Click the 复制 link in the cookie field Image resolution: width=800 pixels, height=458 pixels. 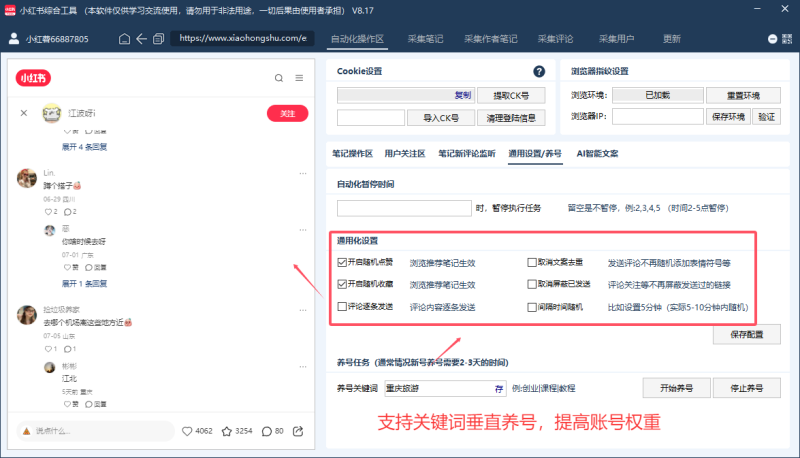click(463, 95)
